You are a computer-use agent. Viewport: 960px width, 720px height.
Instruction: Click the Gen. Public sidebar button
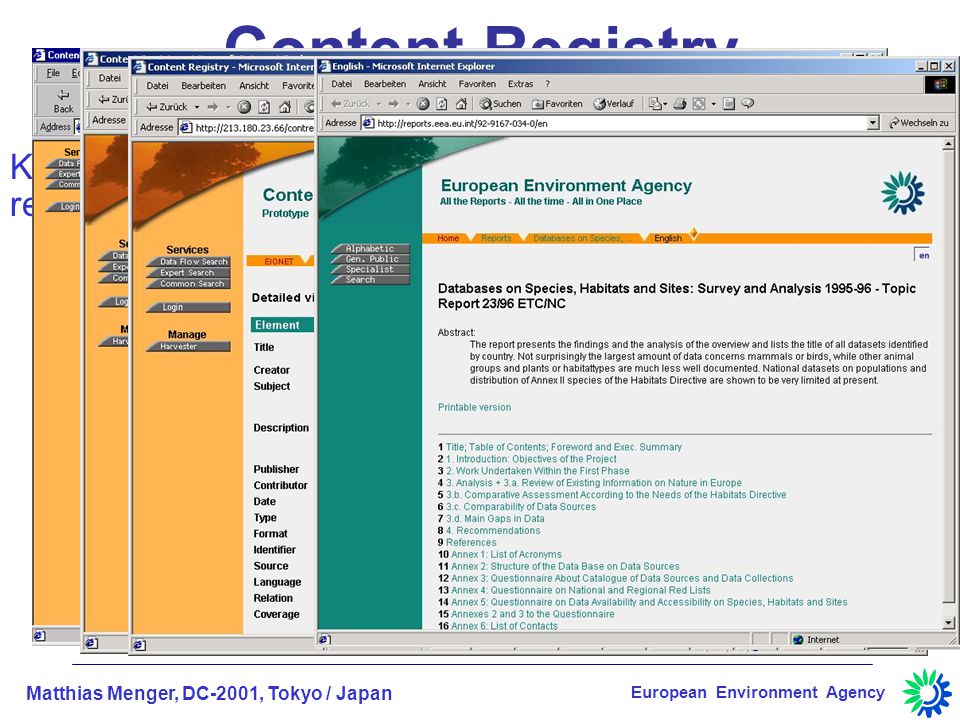pyautogui.click(x=370, y=259)
